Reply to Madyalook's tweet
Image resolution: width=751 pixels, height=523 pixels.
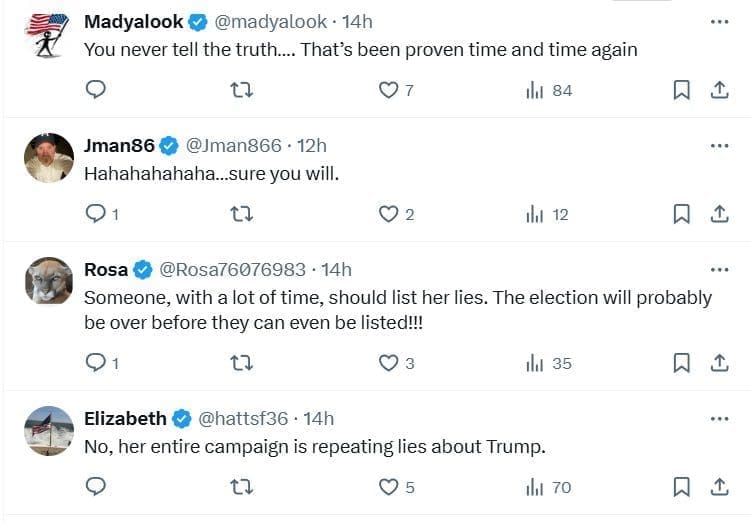96,90
